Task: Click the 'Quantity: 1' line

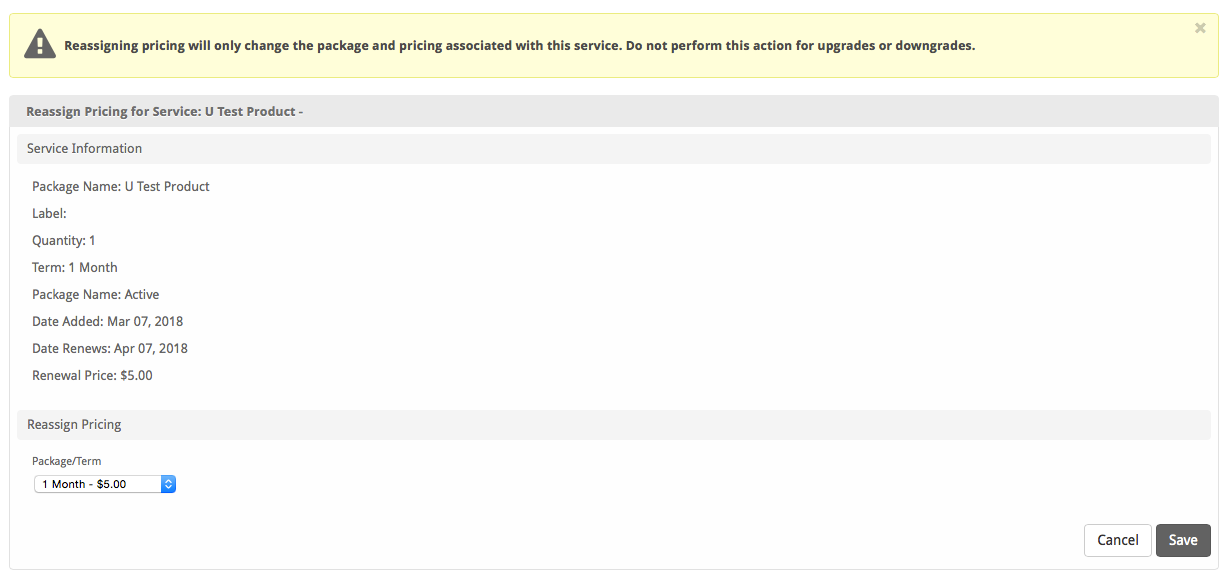Action: (x=64, y=240)
